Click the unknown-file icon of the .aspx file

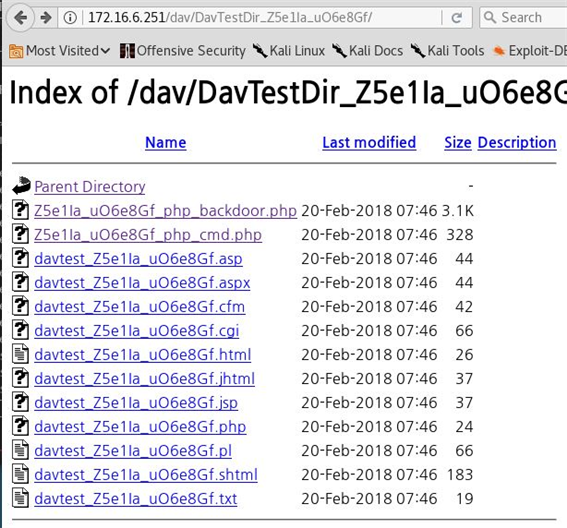[x=20, y=282]
